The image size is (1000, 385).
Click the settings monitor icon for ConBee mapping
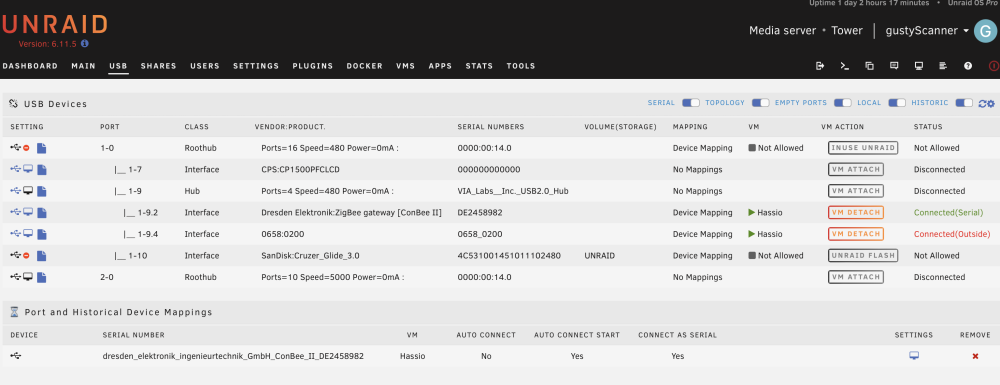(914, 356)
